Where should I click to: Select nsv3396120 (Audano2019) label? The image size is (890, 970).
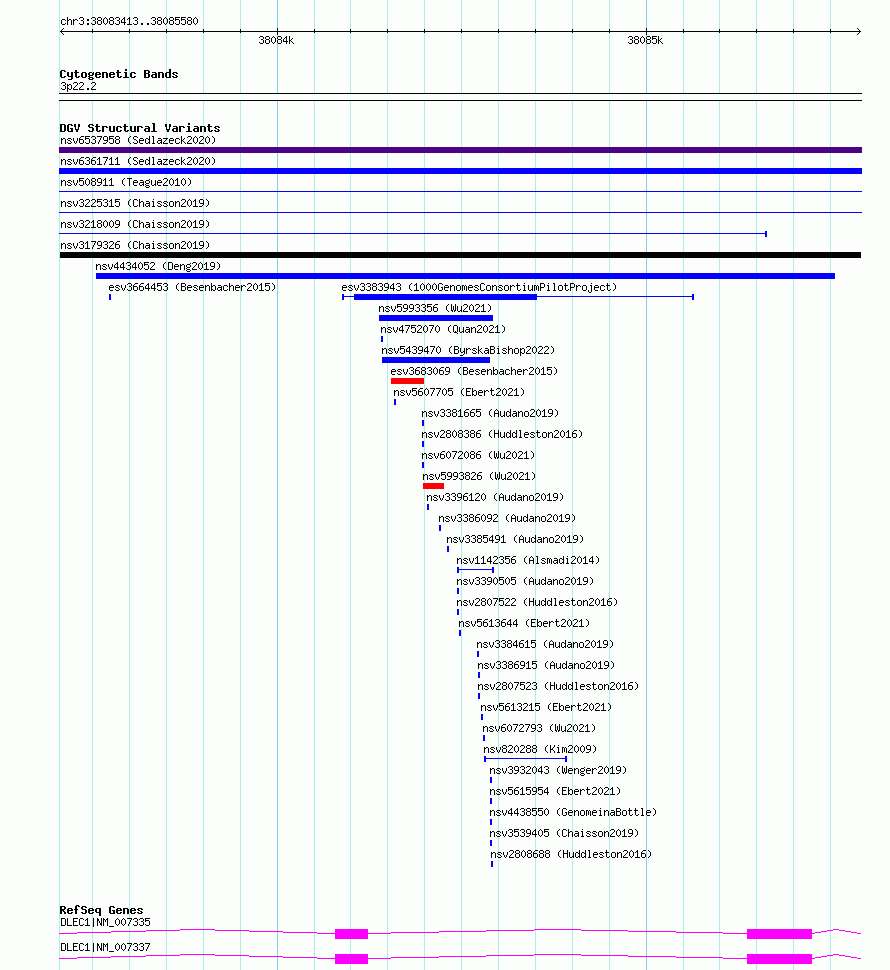(495, 498)
